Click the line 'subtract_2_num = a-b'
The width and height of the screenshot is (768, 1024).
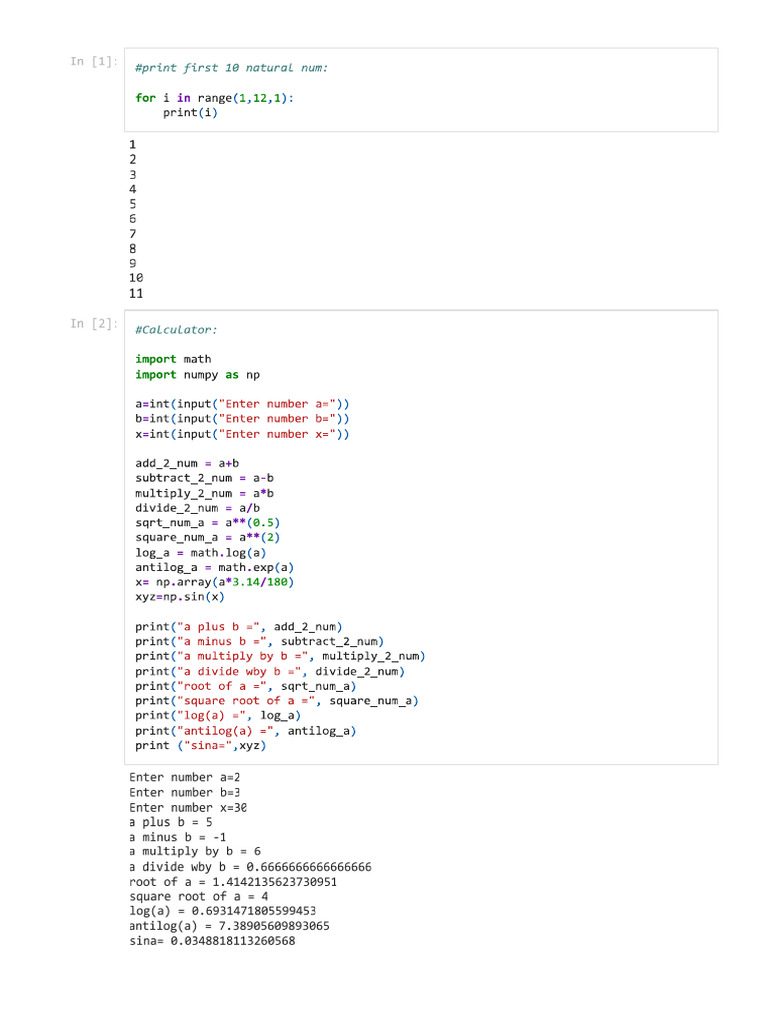point(204,478)
